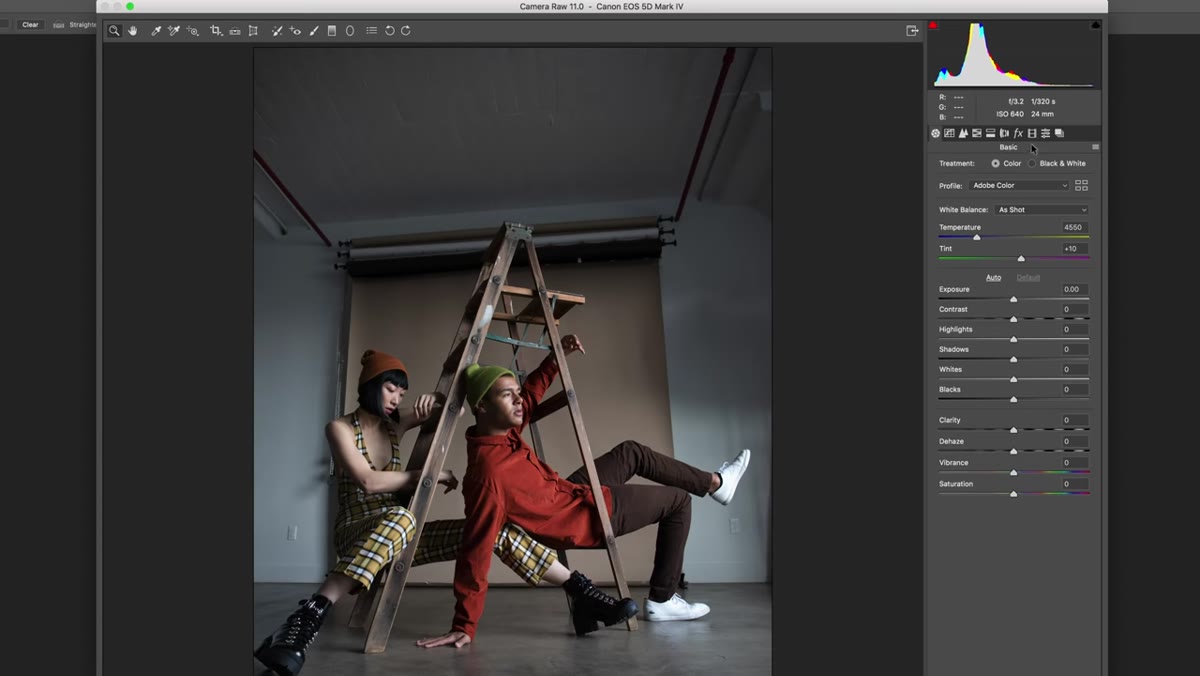Image resolution: width=1200 pixels, height=676 pixels.
Task: Click Clear button in background Photoshop window
Action: (30, 25)
